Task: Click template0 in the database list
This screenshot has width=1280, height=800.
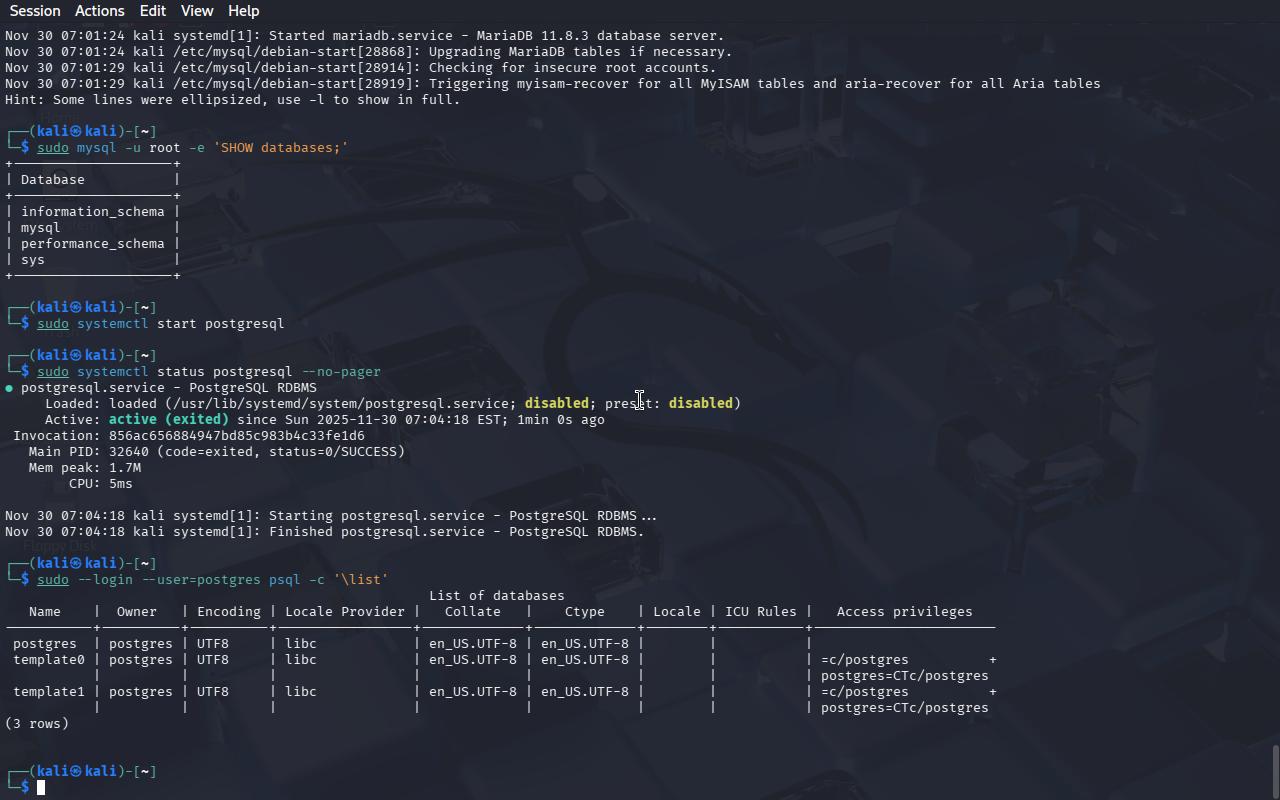Action: (x=45, y=660)
